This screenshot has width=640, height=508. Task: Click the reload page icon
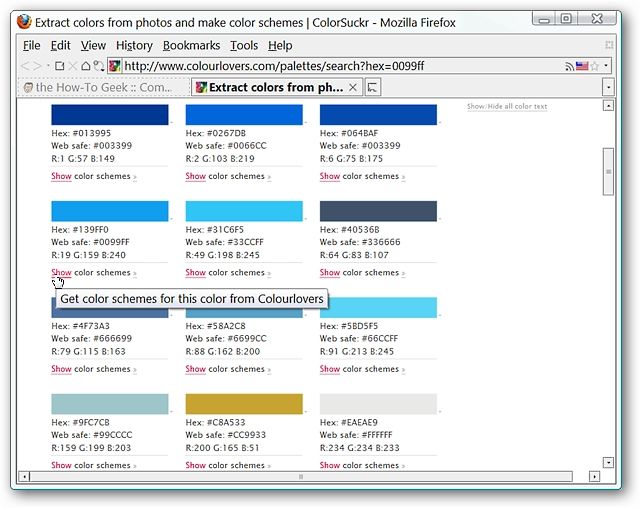[x=98, y=66]
